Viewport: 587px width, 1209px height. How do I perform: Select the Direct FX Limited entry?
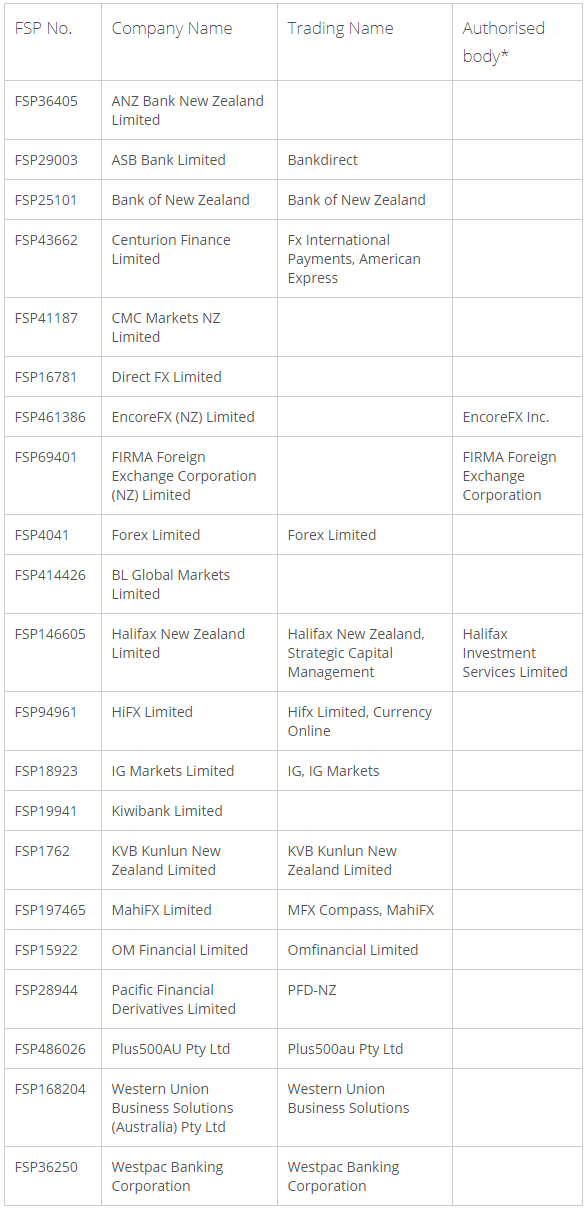(x=189, y=377)
